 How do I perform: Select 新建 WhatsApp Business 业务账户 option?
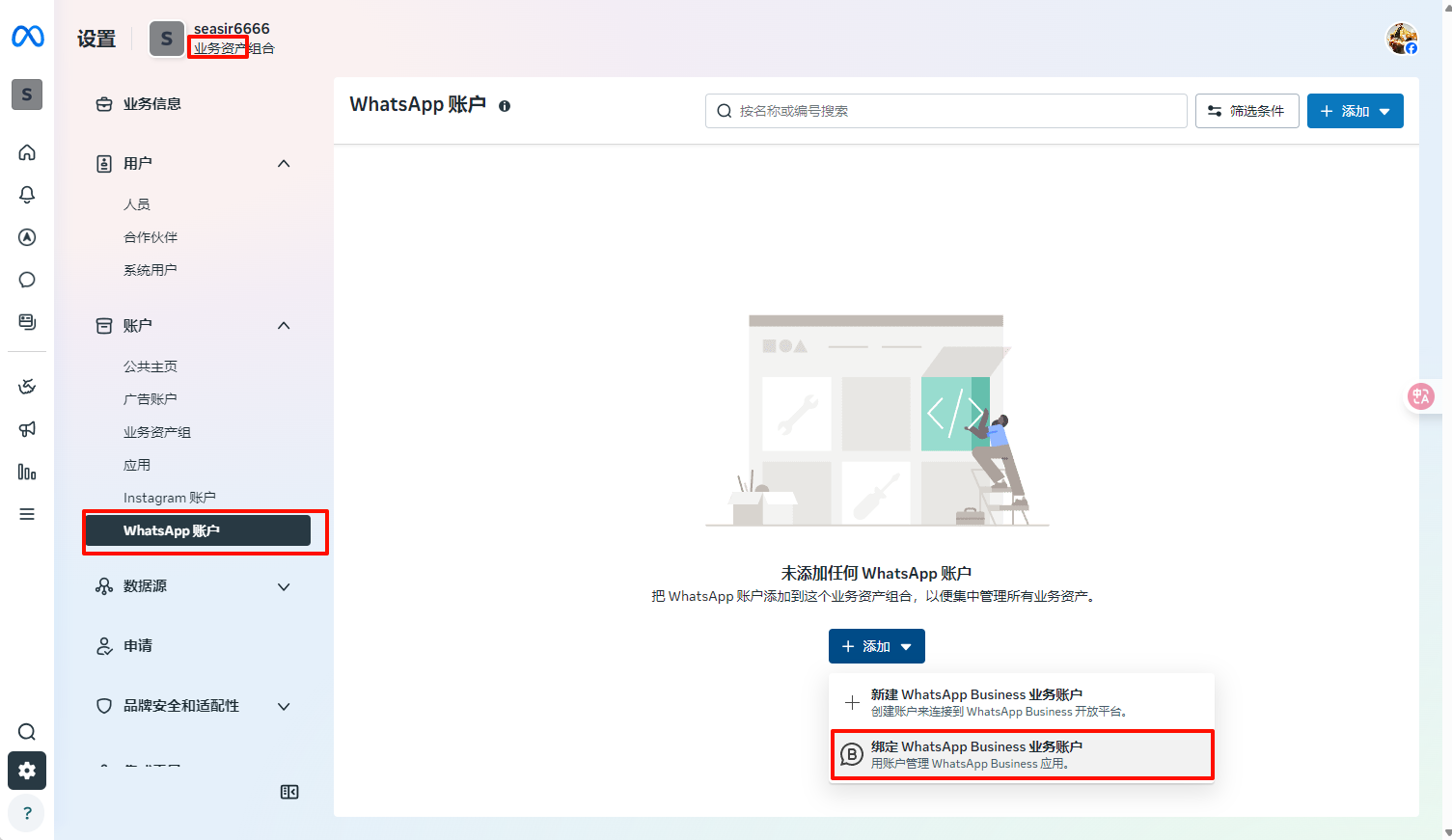pos(1022,702)
